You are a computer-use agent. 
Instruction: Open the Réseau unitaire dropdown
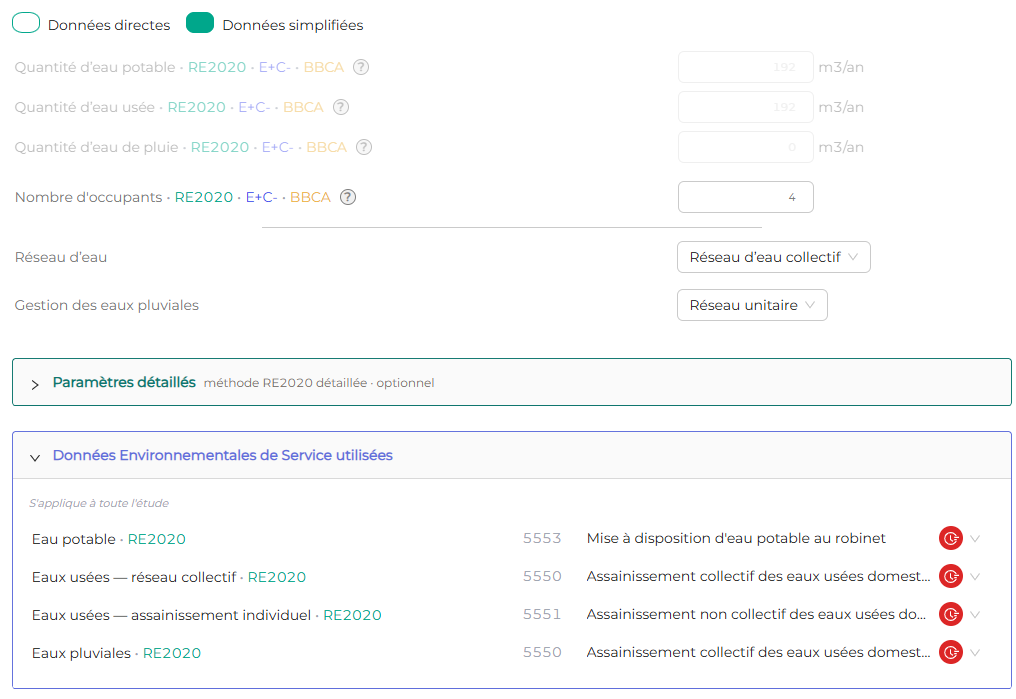point(752,305)
